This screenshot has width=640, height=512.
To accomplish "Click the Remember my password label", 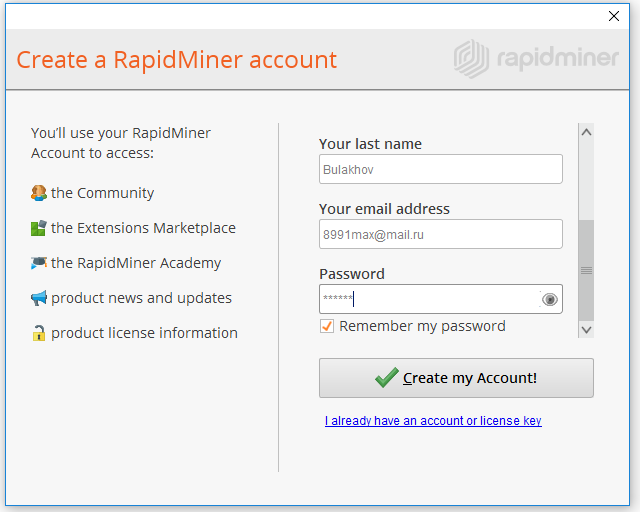I will click(422, 326).
